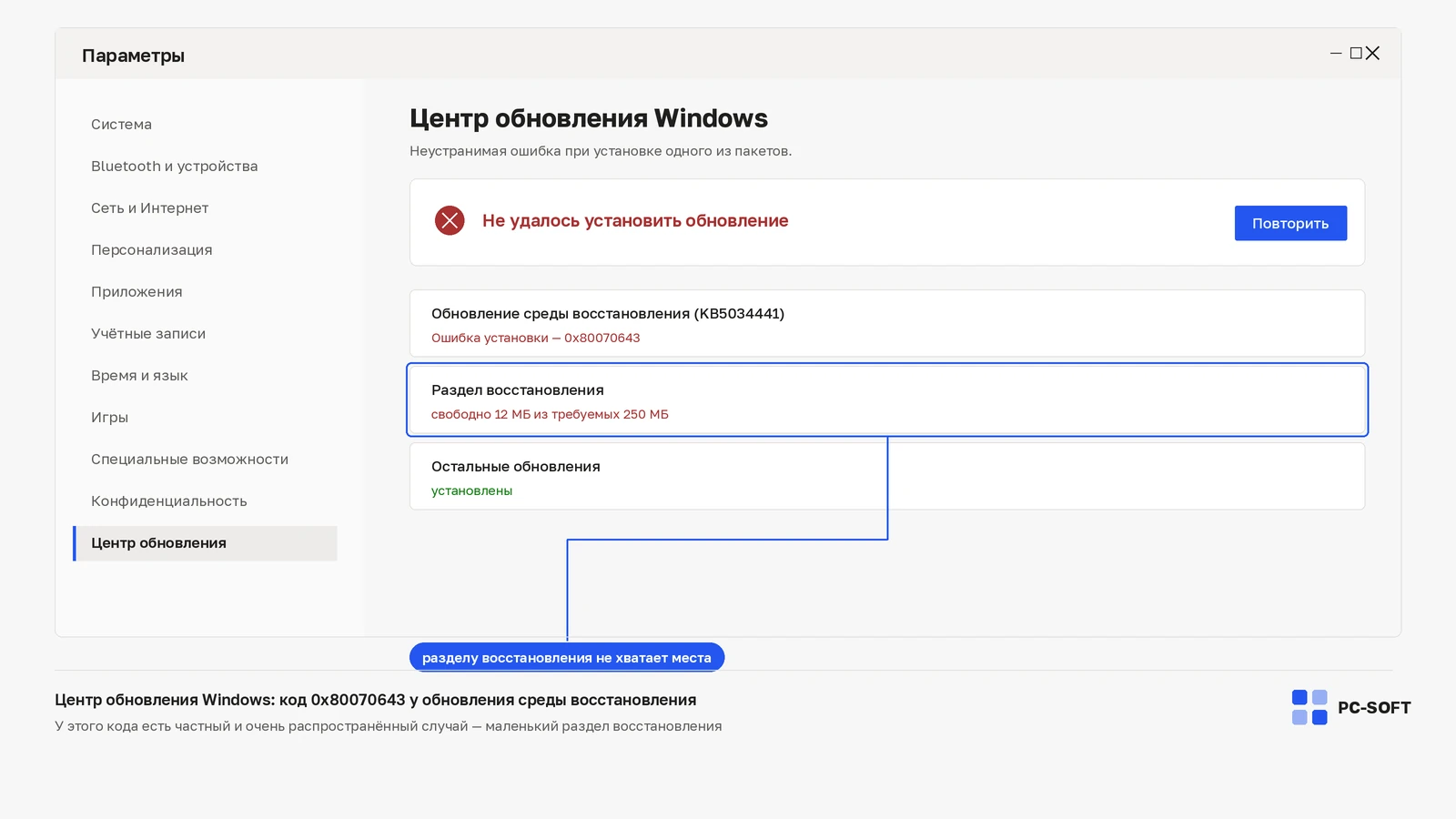
Task: Click the Не удалось установить обновление message
Action: point(635,220)
